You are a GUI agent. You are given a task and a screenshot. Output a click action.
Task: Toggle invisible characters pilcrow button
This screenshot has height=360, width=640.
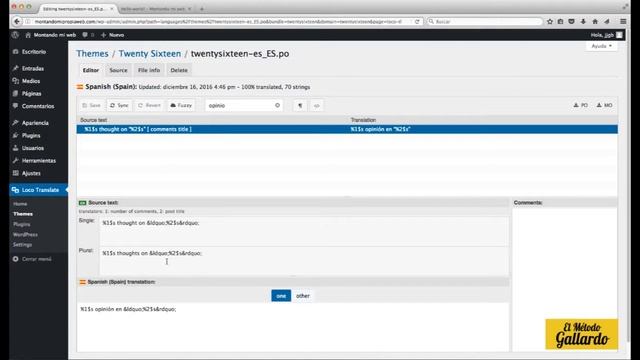coord(300,106)
